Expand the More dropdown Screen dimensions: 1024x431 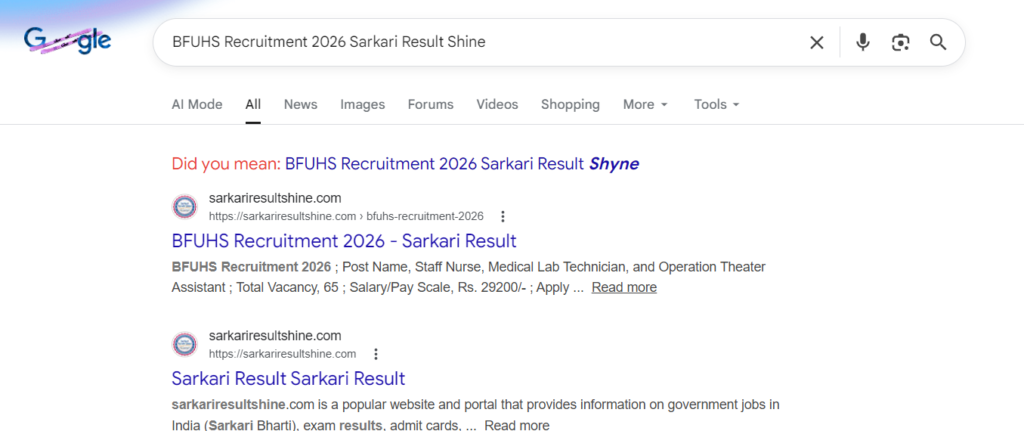click(645, 104)
